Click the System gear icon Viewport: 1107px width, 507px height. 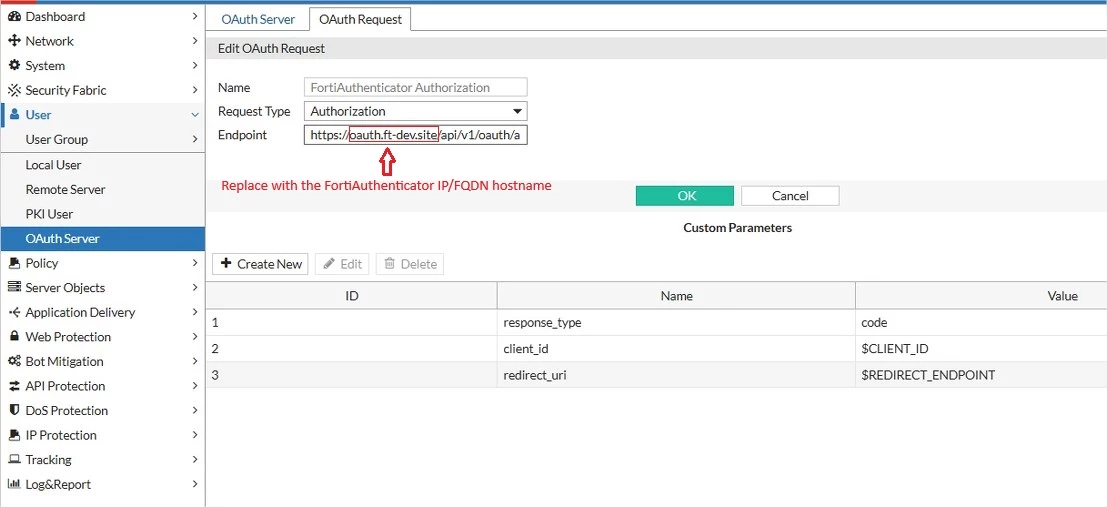pyautogui.click(x=14, y=66)
